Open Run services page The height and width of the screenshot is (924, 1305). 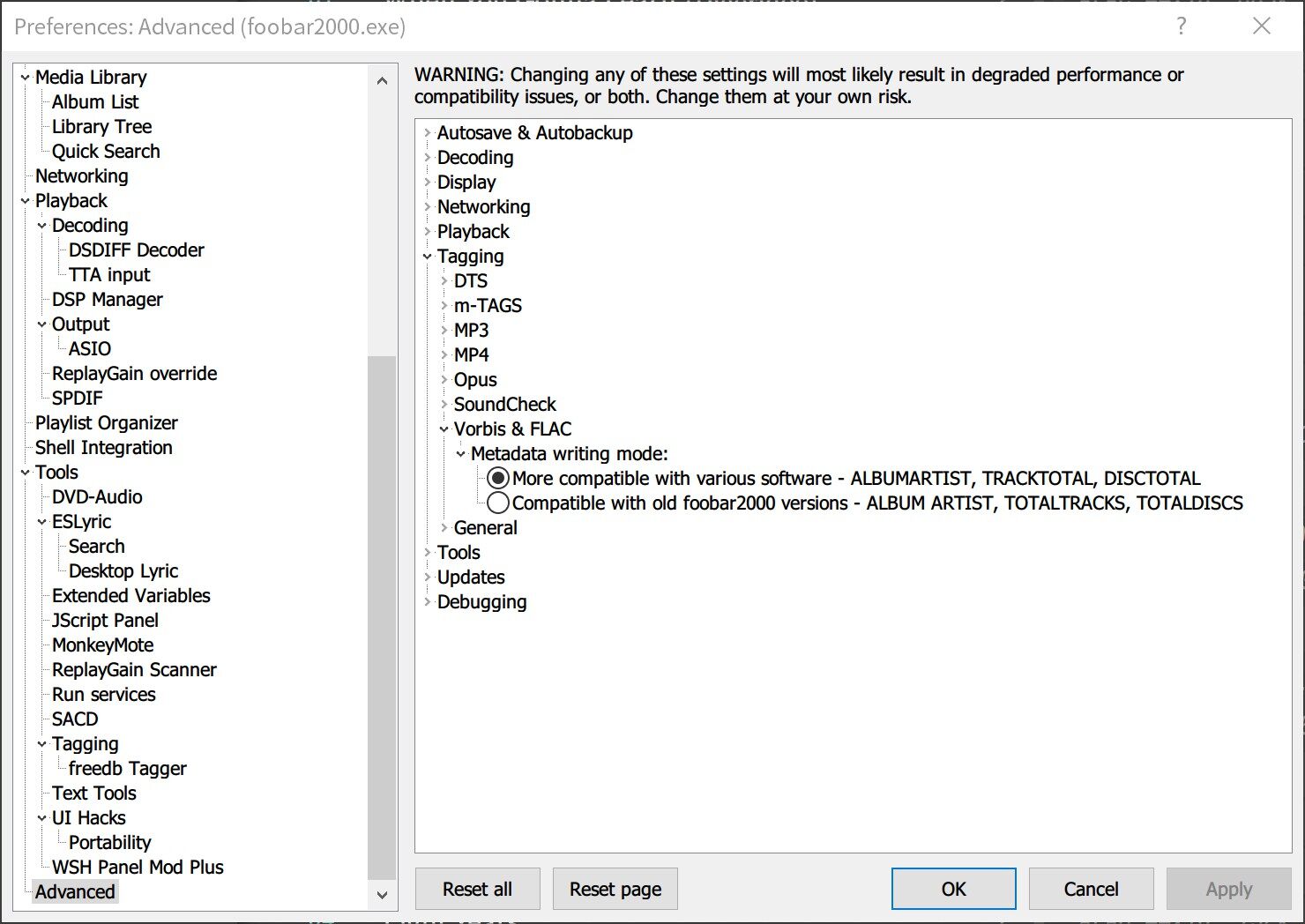[x=104, y=695]
